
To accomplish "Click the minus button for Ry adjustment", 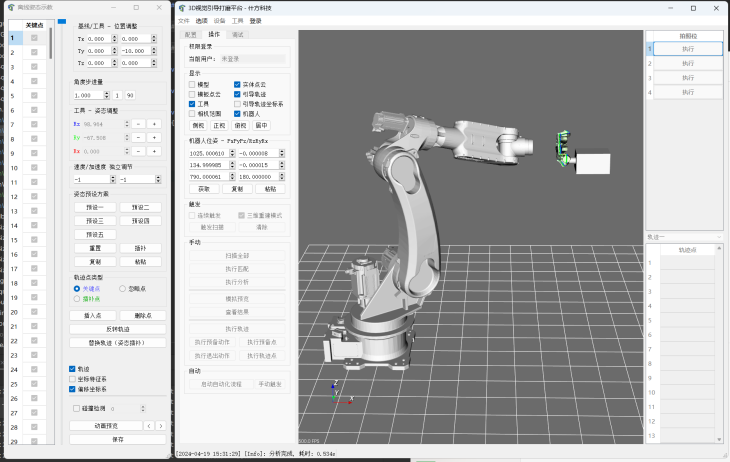I will click(139, 138).
